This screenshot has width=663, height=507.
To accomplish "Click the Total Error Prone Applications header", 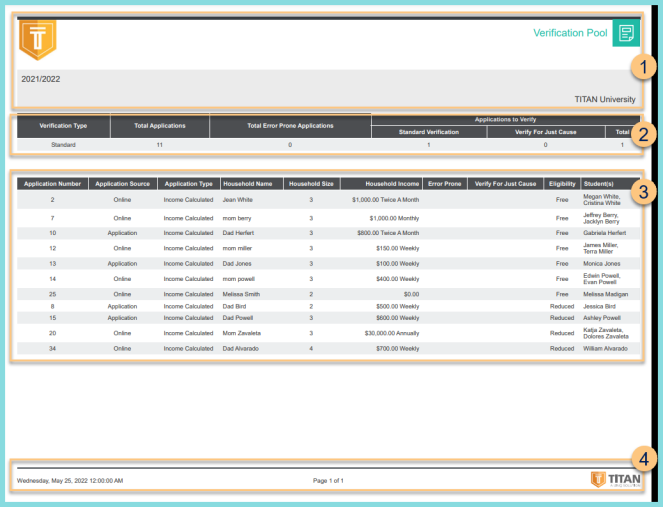I will (290, 126).
